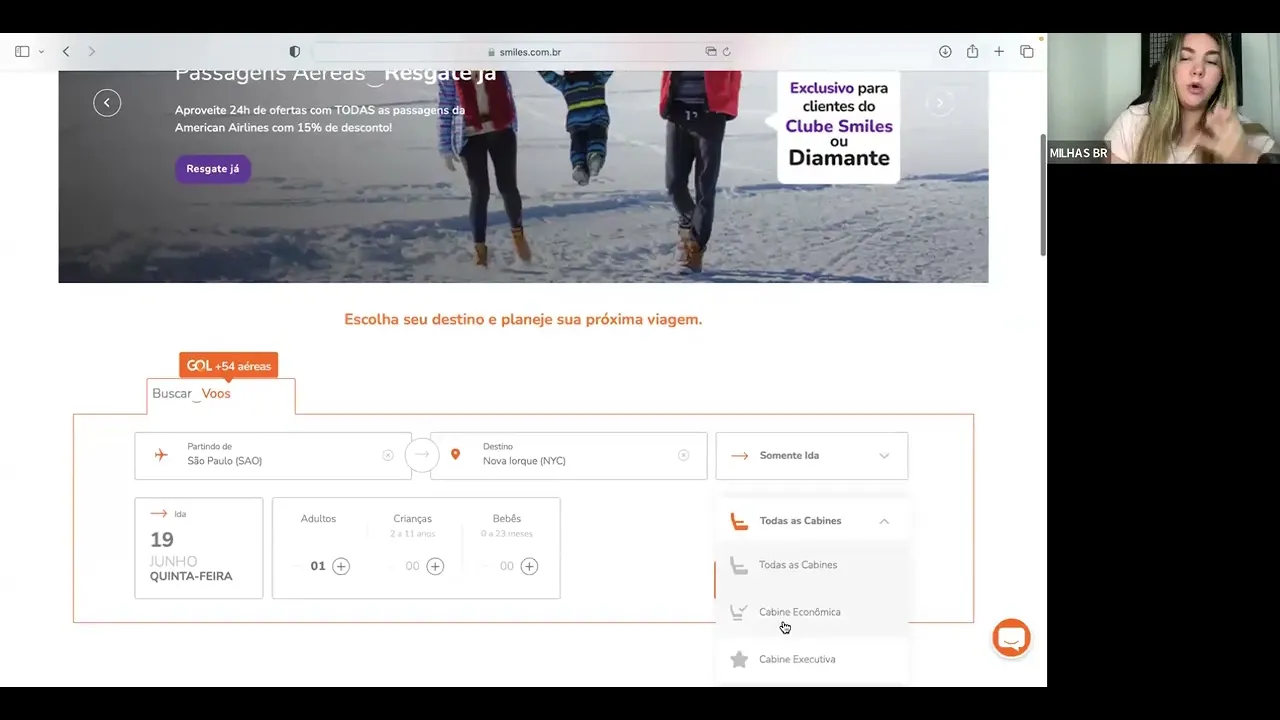Choose Cabine Executiva option
The image size is (1280, 720).
click(812, 659)
